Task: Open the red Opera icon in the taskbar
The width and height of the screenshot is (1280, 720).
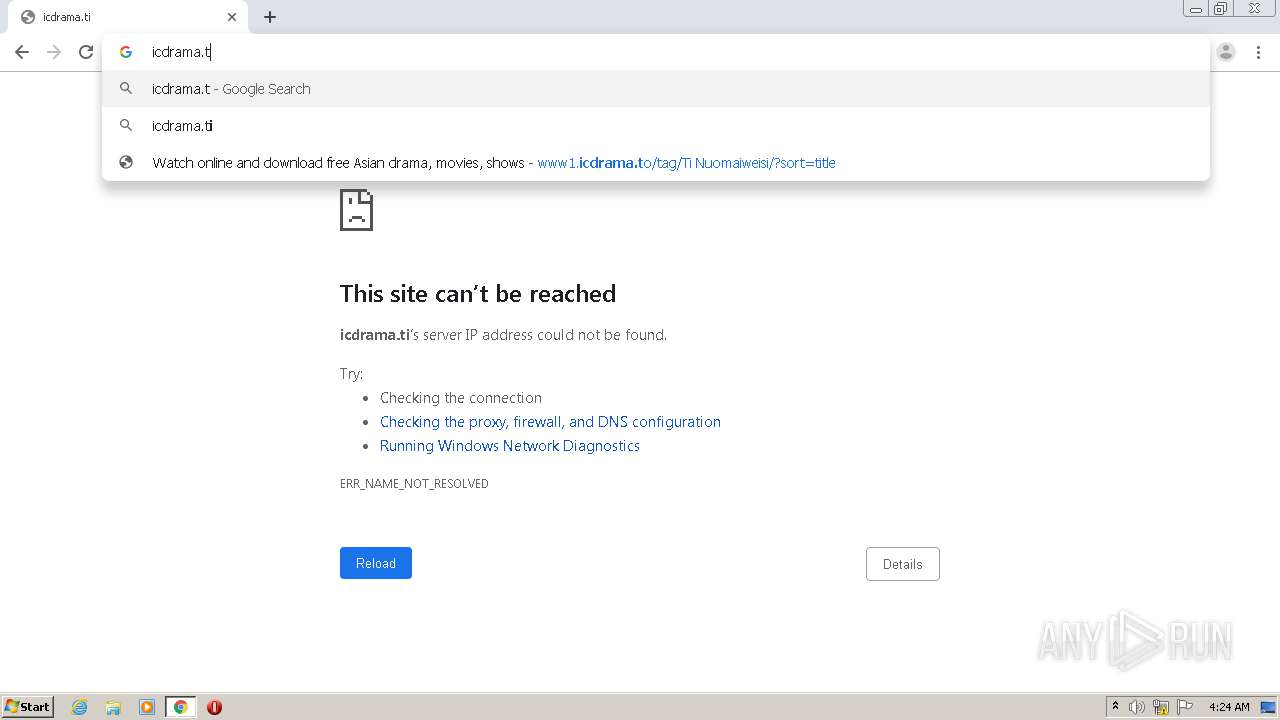Action: (214, 707)
